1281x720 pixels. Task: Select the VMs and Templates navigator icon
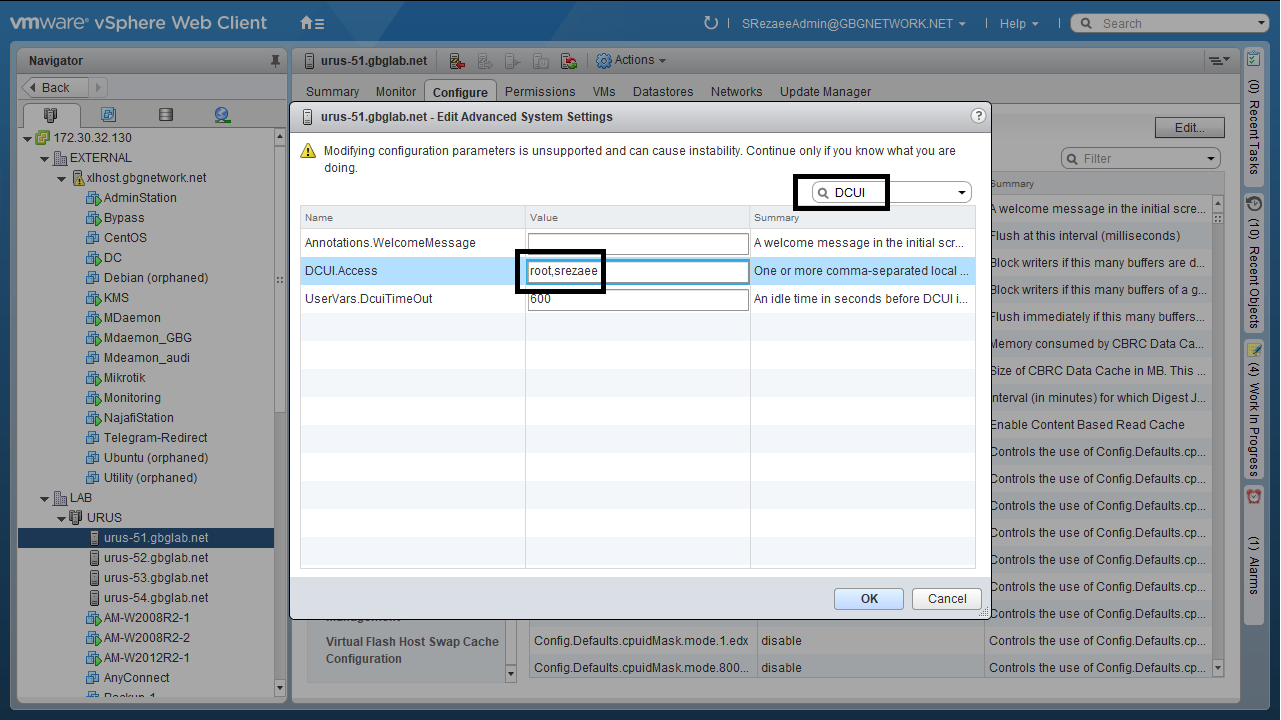click(x=108, y=115)
